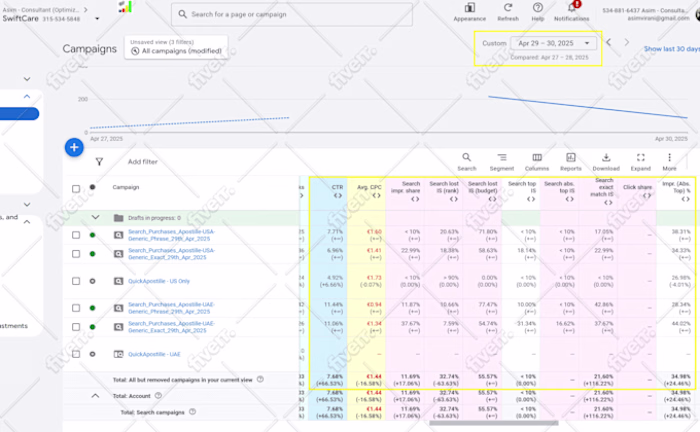Open the Help icon
The width and height of the screenshot is (700, 432).
click(x=538, y=8)
